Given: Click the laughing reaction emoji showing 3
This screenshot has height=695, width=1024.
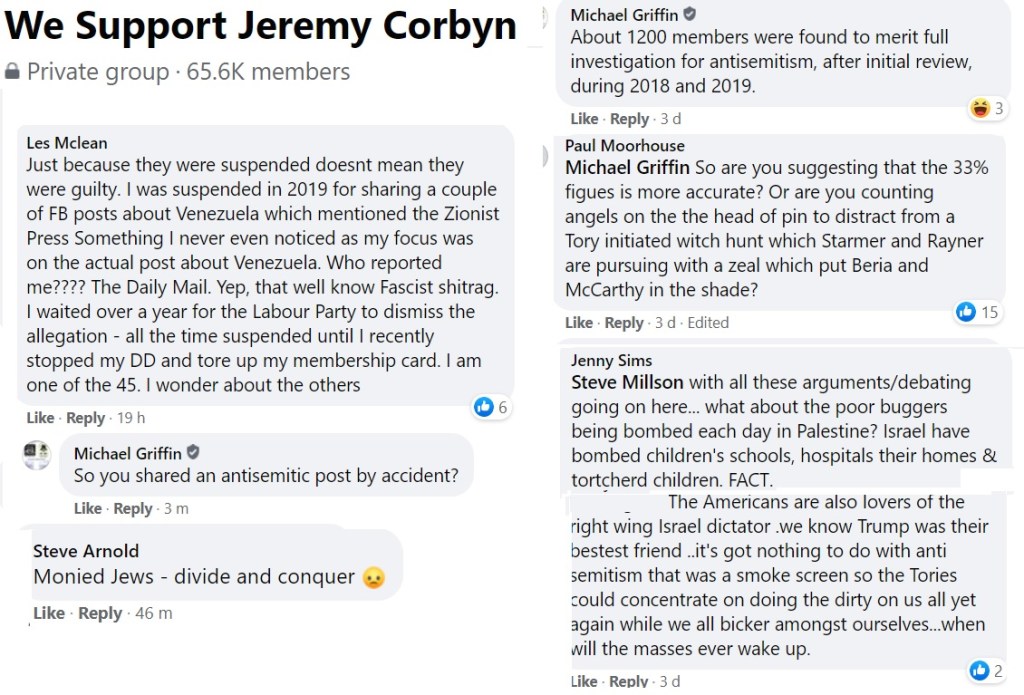Looking at the screenshot, I should (980, 108).
